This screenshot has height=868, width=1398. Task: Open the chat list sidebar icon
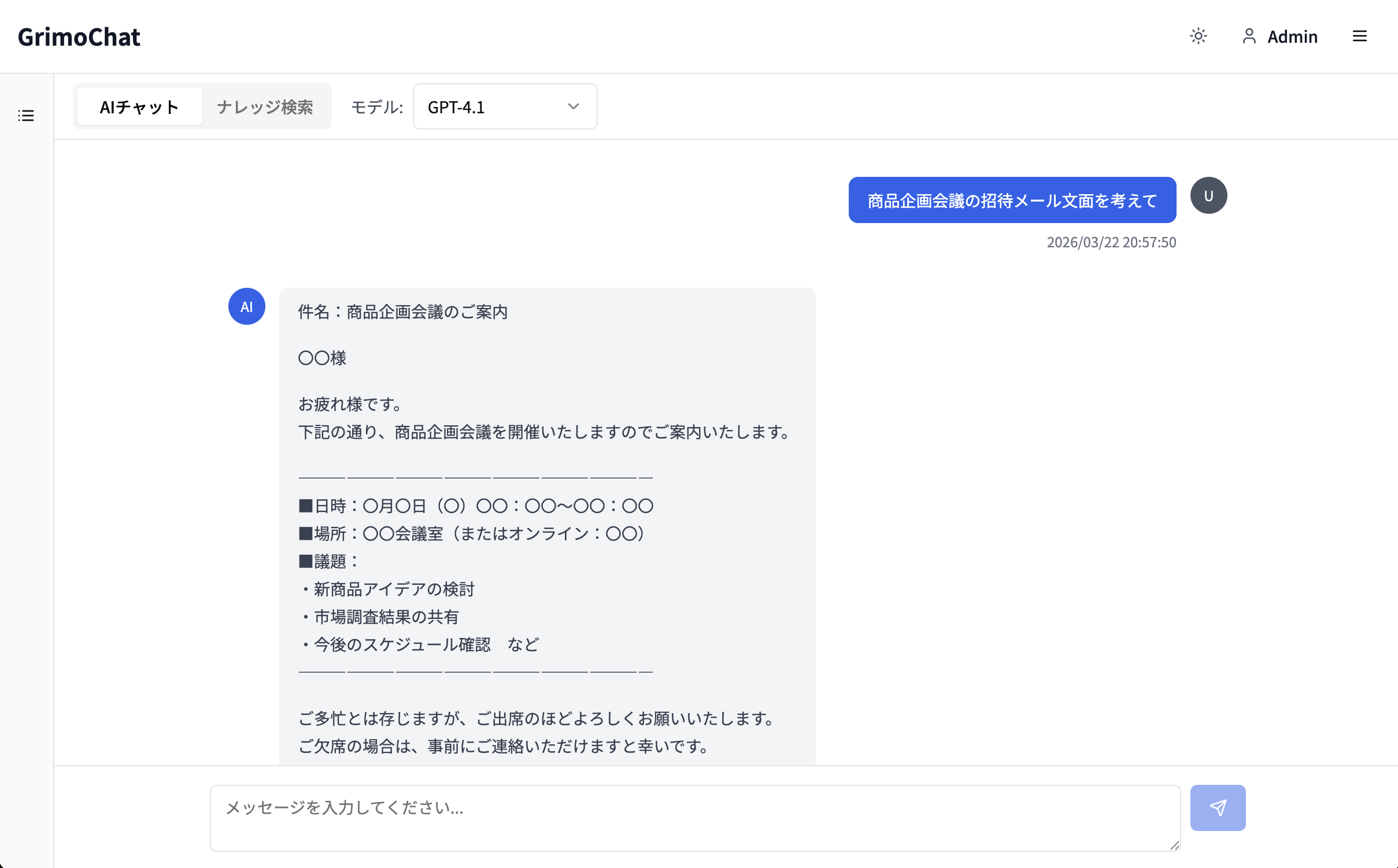click(26, 116)
